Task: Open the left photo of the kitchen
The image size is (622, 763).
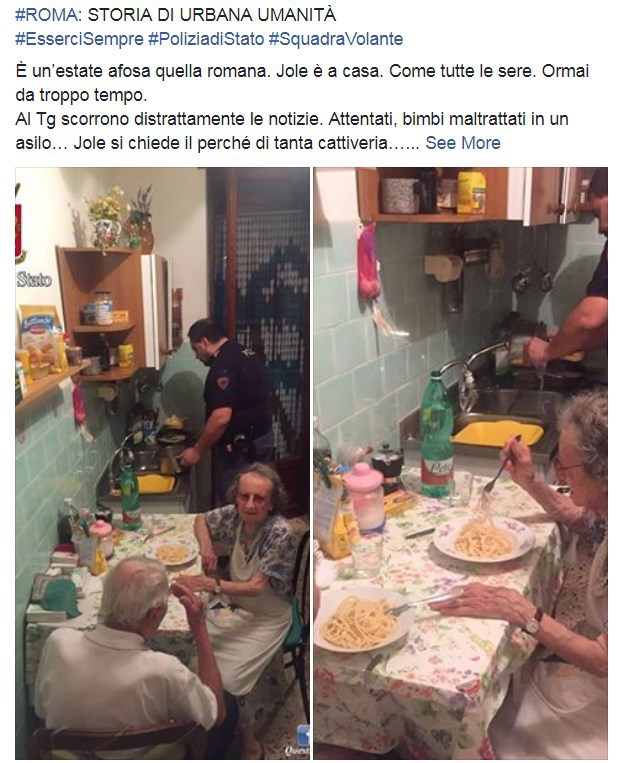Action: tap(162, 463)
